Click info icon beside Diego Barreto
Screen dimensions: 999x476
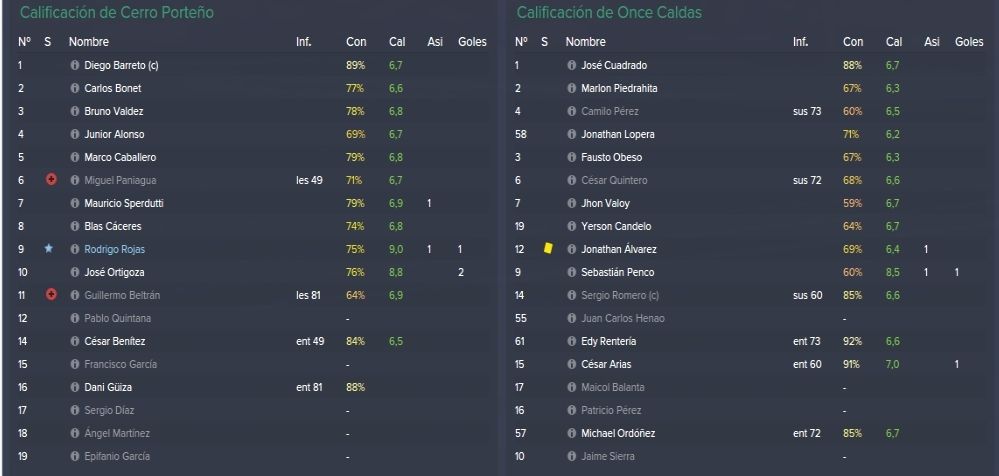tap(75, 66)
